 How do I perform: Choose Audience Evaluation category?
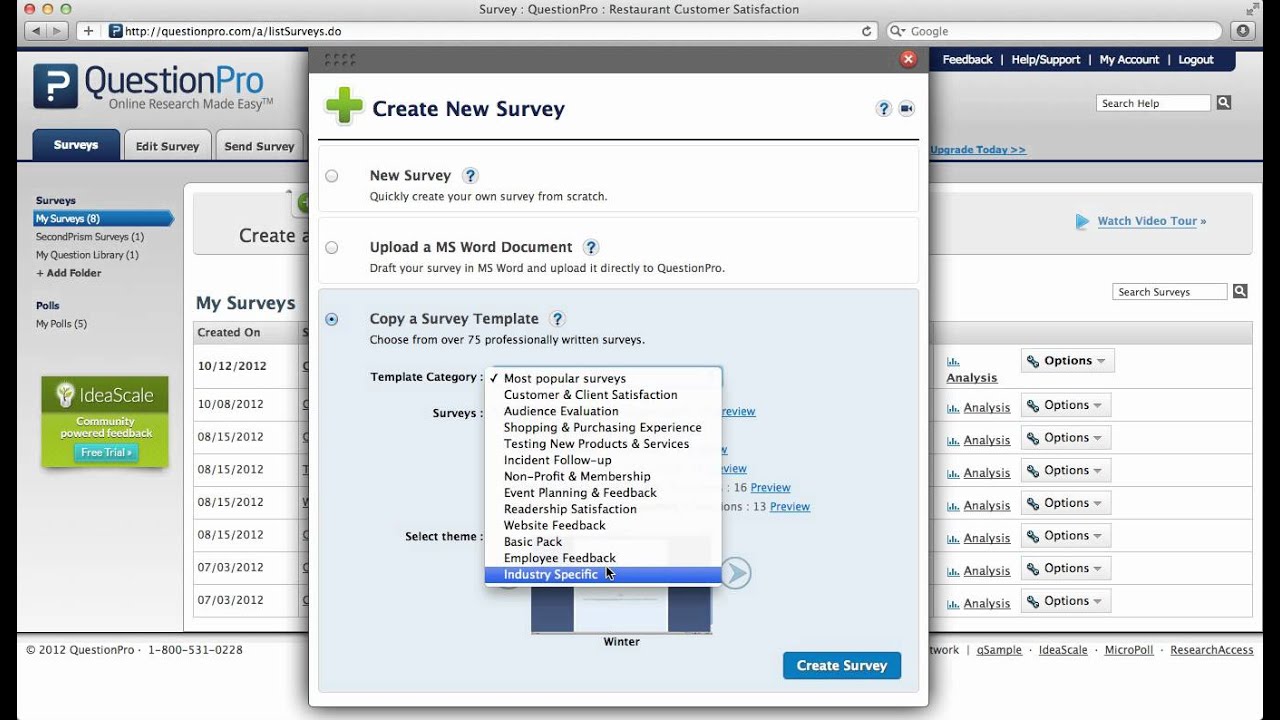pos(603,411)
